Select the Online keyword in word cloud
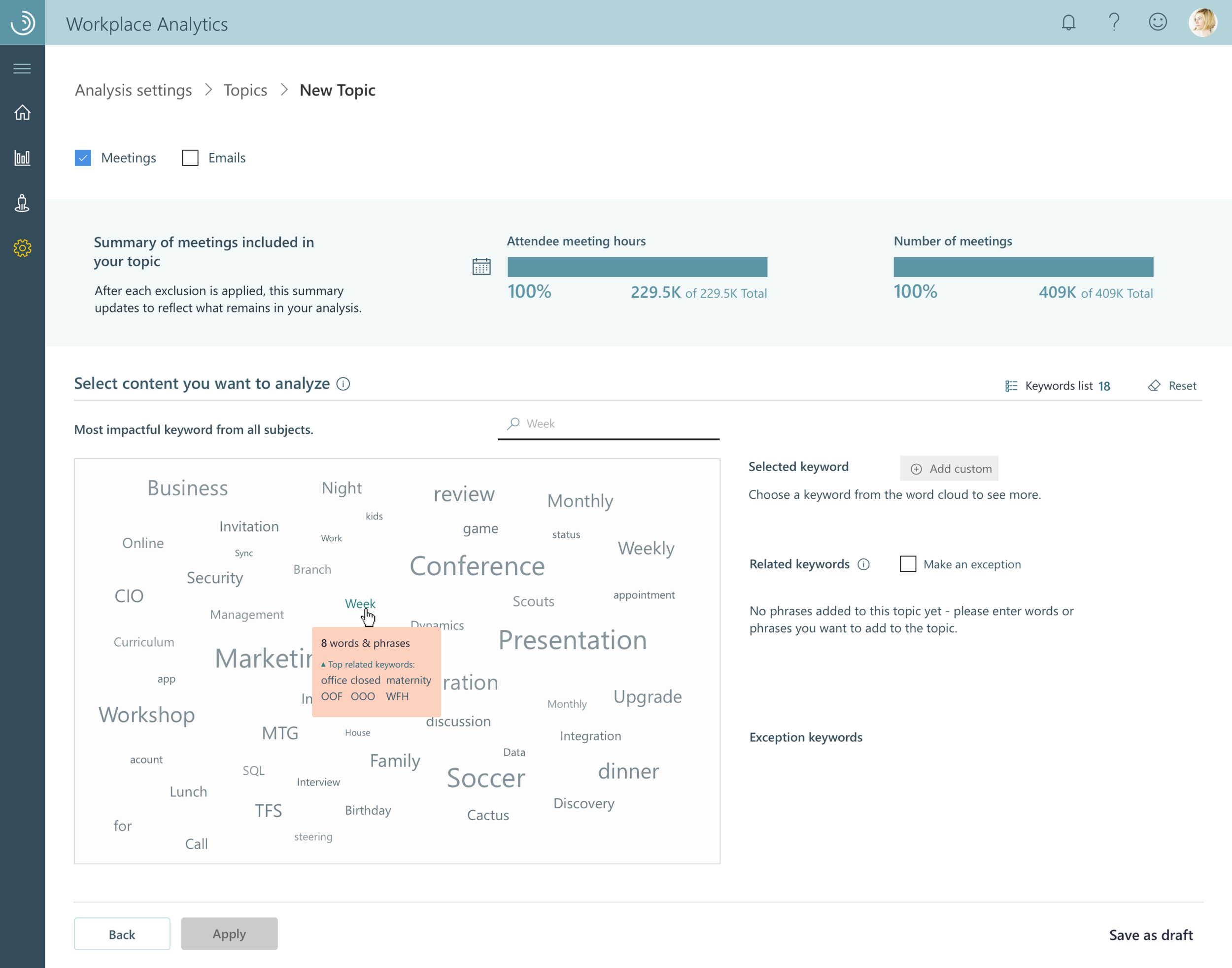Image resolution: width=1232 pixels, height=968 pixels. point(143,543)
